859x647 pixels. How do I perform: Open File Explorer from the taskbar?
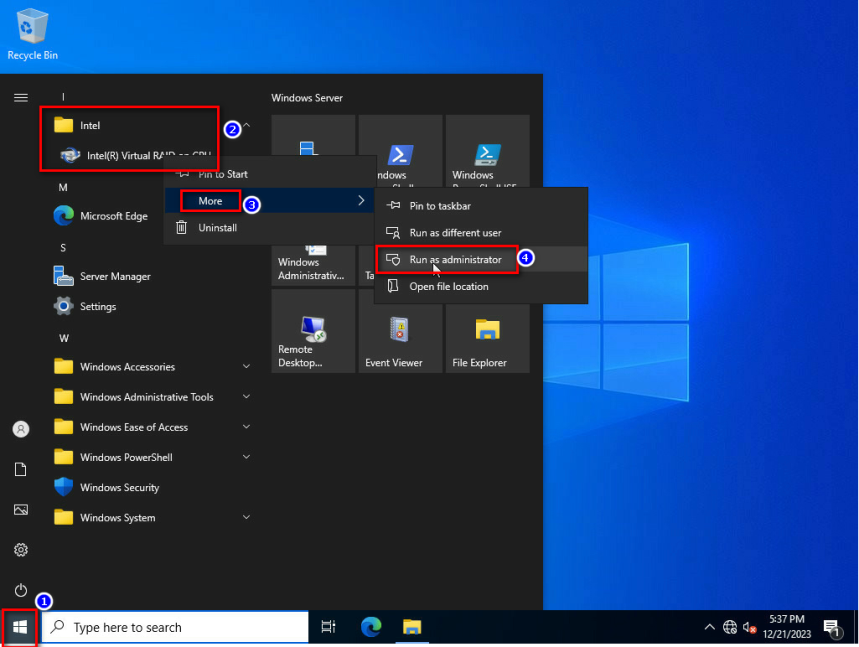pyautogui.click(x=412, y=627)
